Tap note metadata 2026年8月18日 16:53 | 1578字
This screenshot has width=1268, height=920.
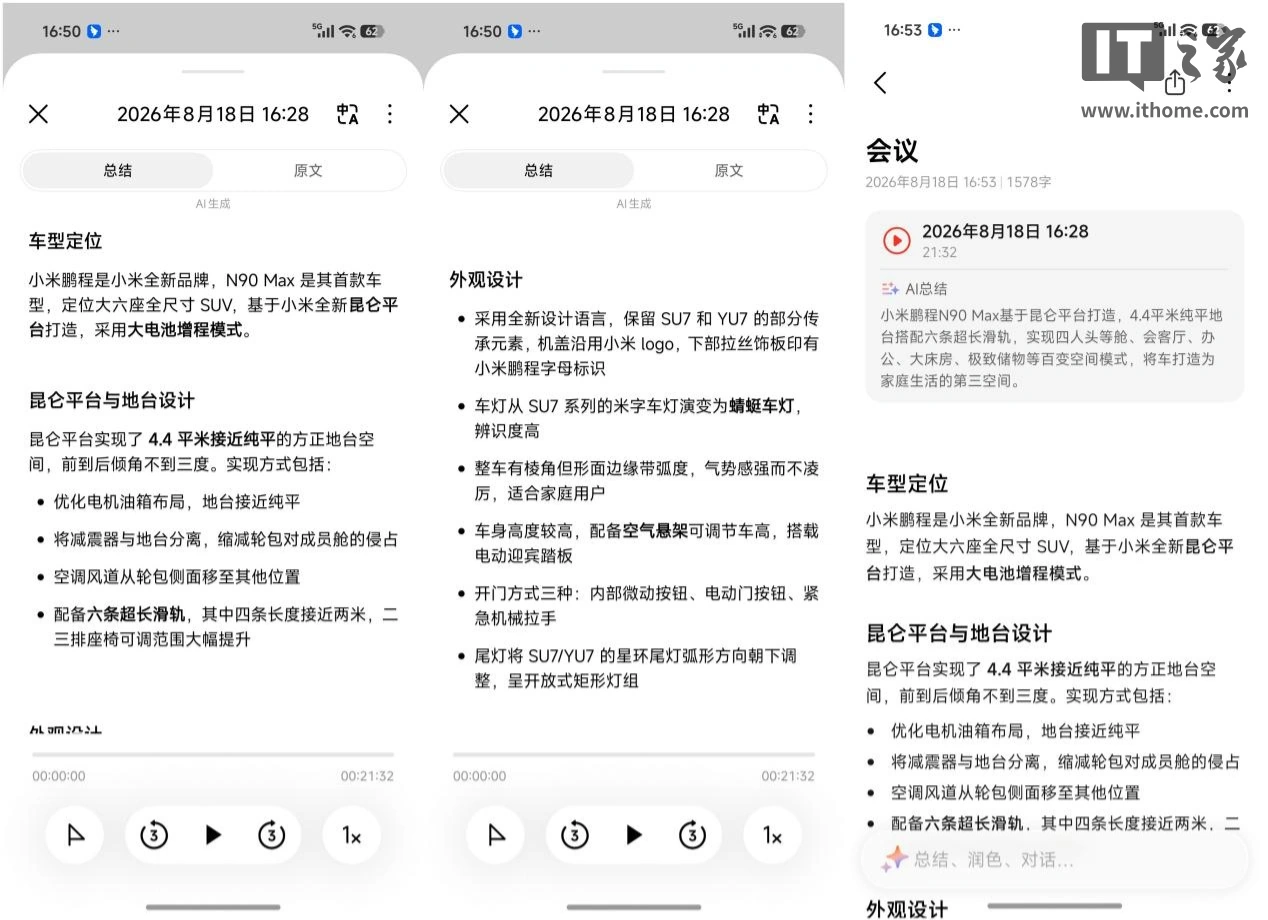coord(958,182)
